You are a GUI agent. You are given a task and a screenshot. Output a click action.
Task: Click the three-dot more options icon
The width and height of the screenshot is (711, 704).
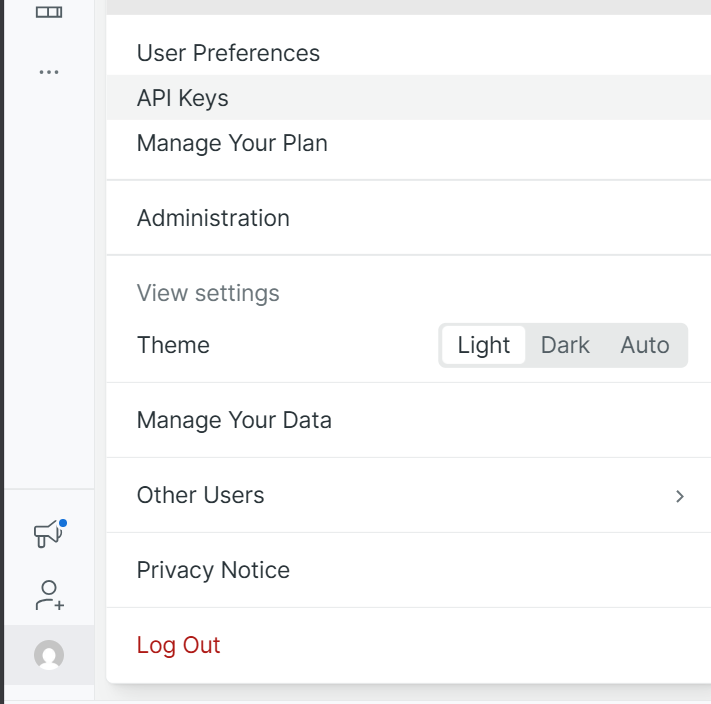tap(48, 72)
